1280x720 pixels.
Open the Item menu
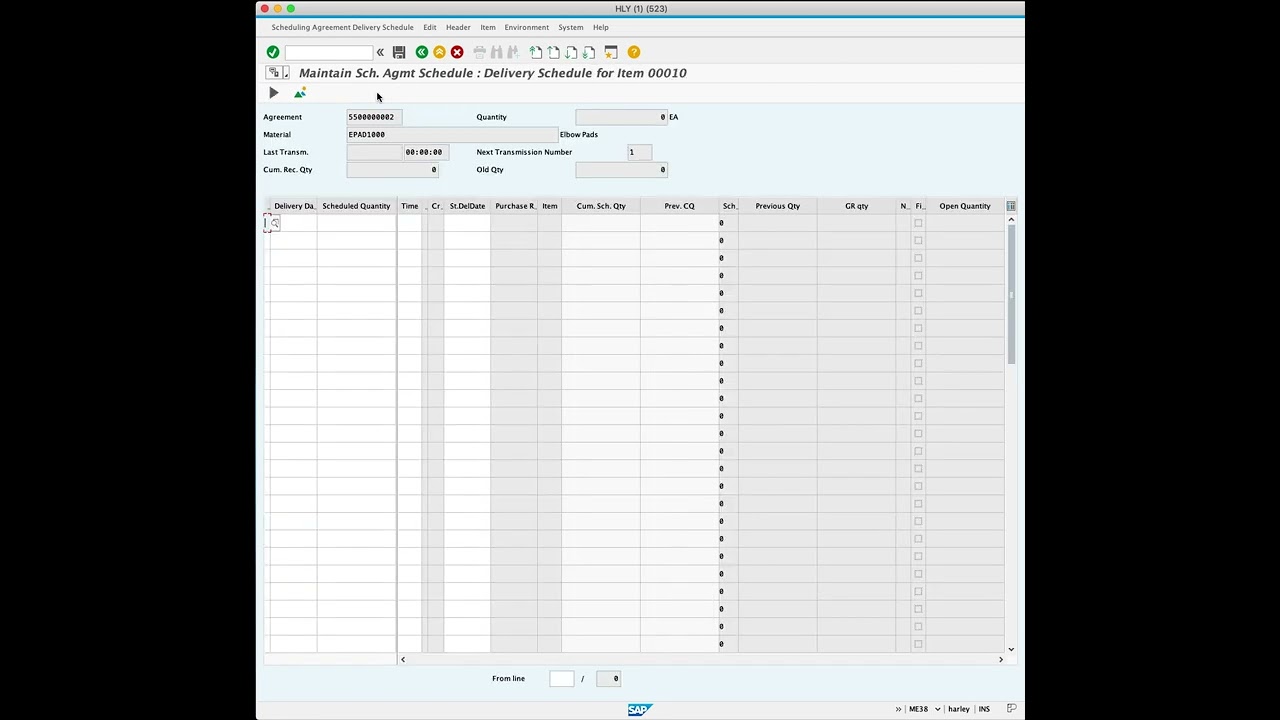tap(487, 27)
